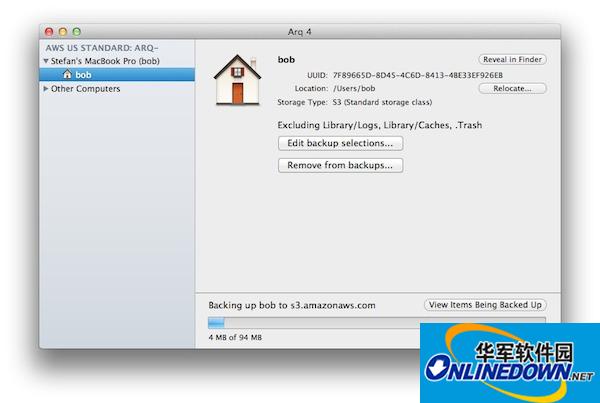Click Reveal in Finder button
600x403 pixels.
point(512,59)
